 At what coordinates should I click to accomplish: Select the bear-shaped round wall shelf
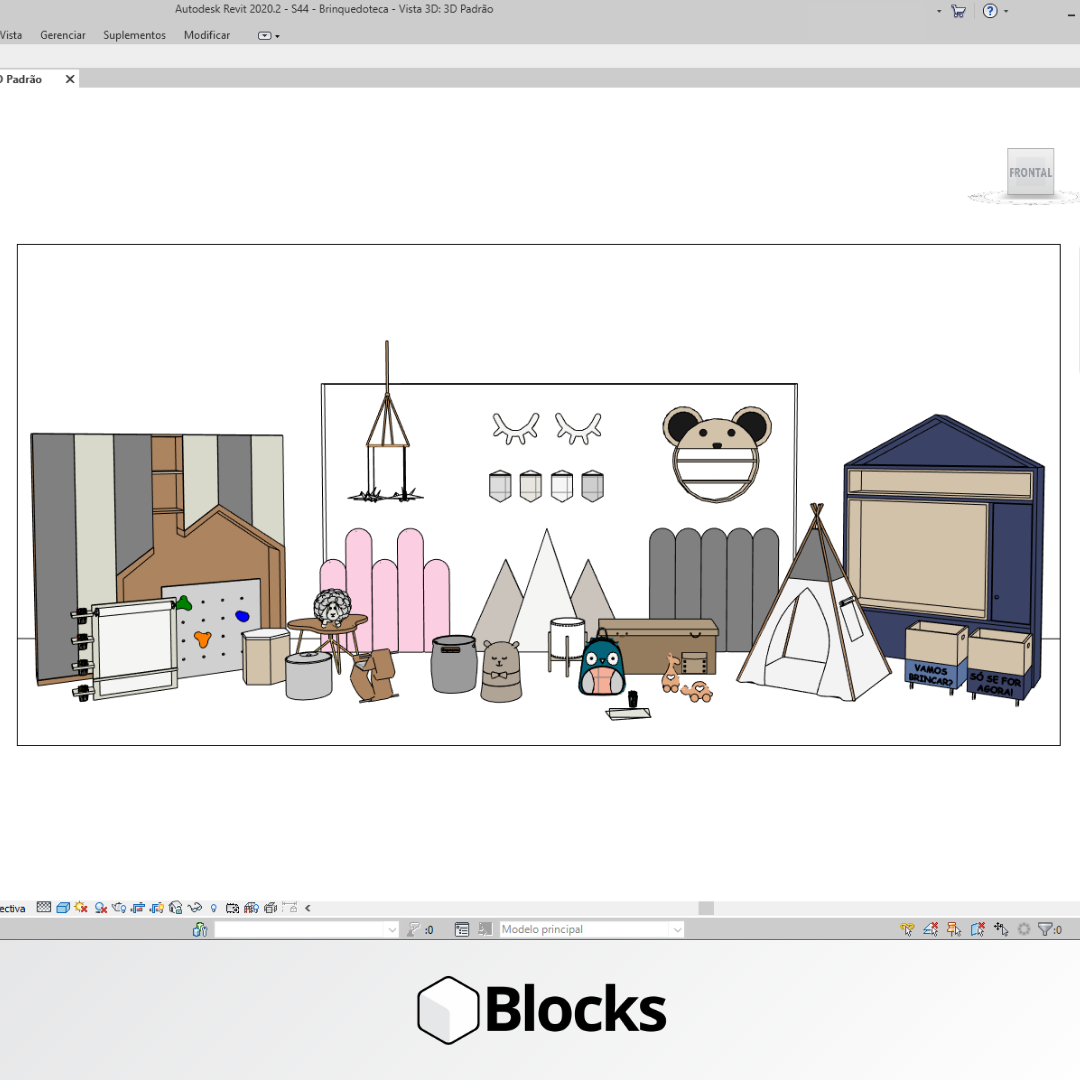[717, 453]
